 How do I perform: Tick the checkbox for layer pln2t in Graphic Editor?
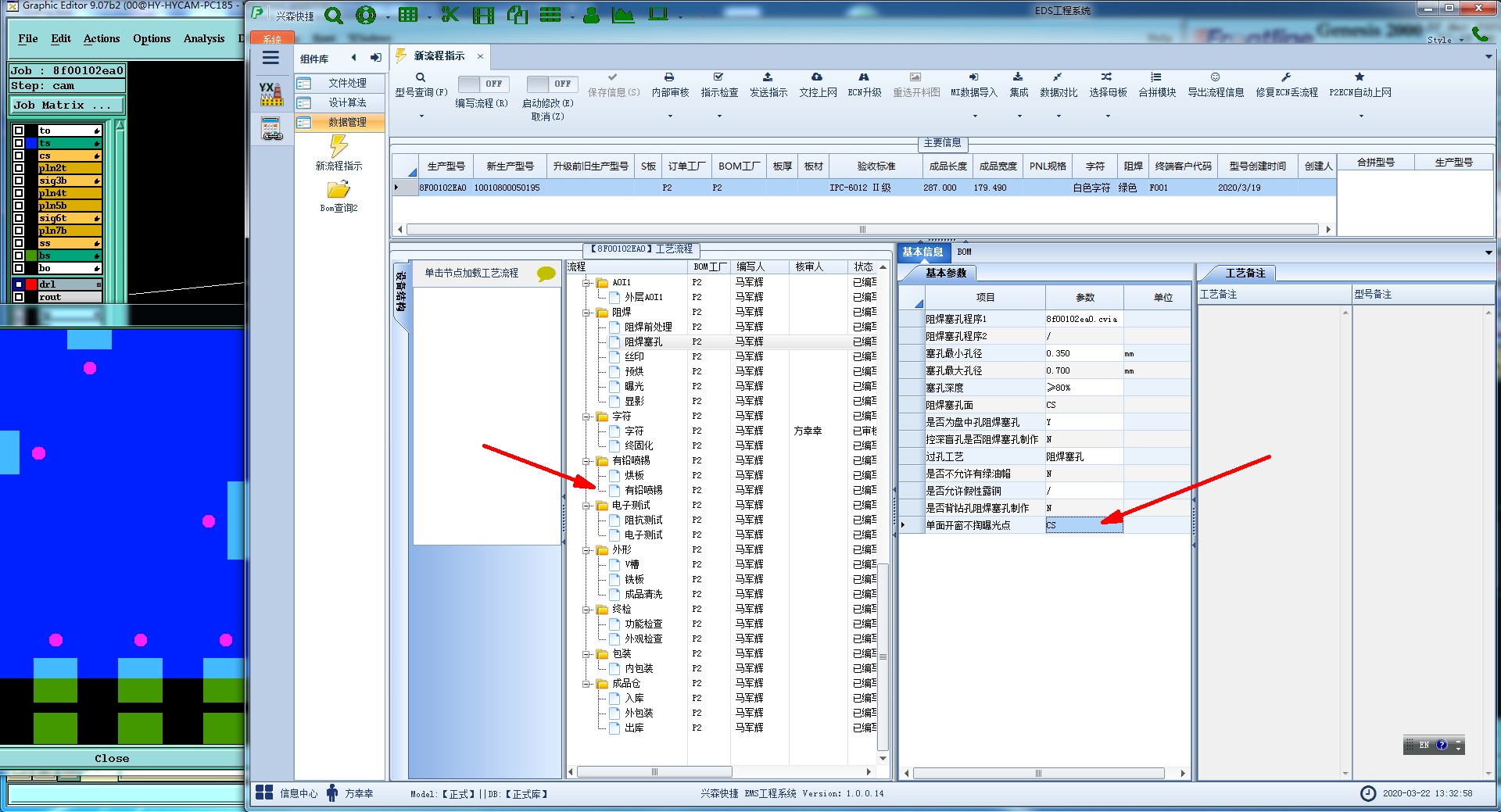pos(19,168)
